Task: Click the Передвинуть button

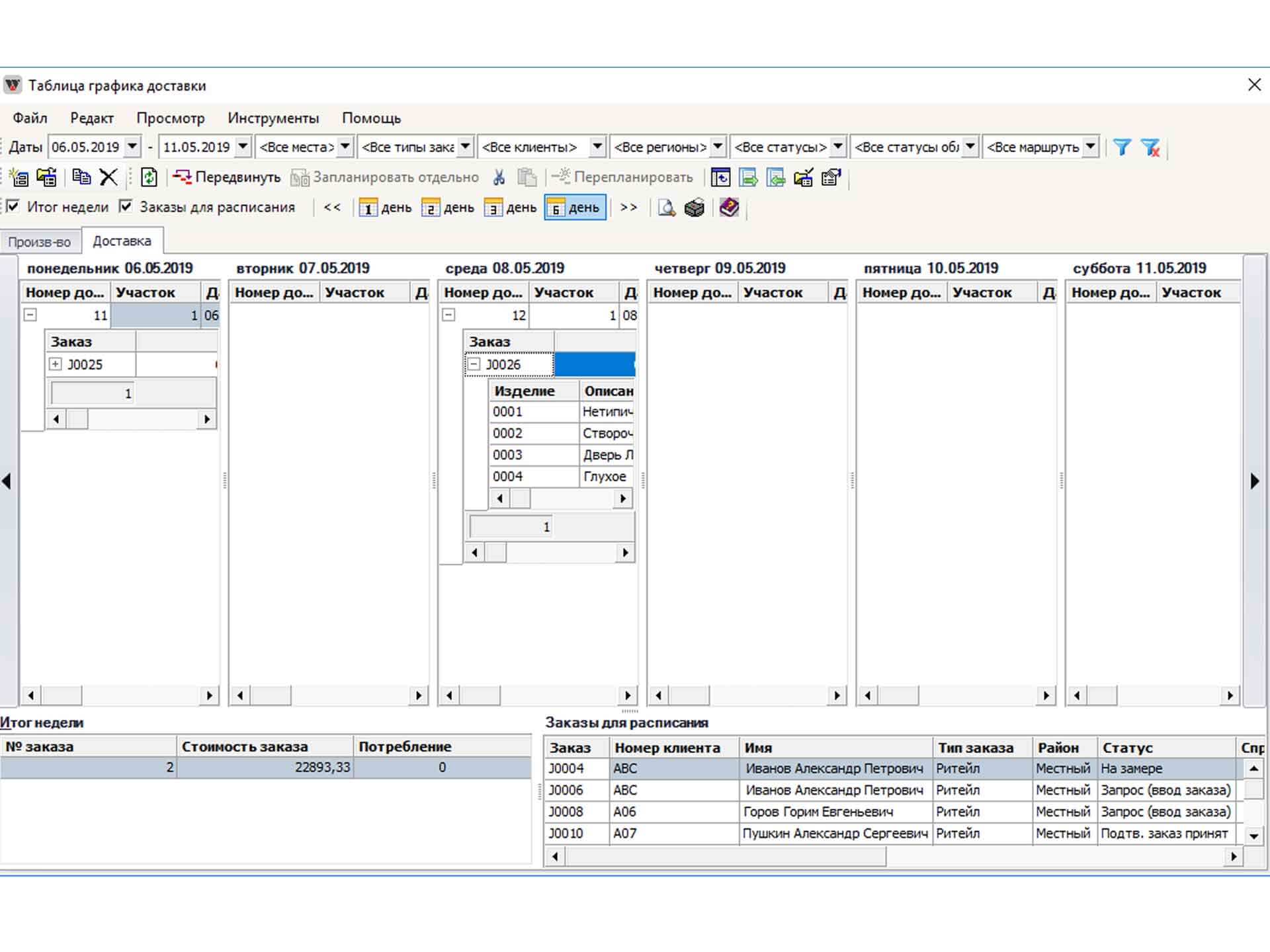Action: pos(227,177)
